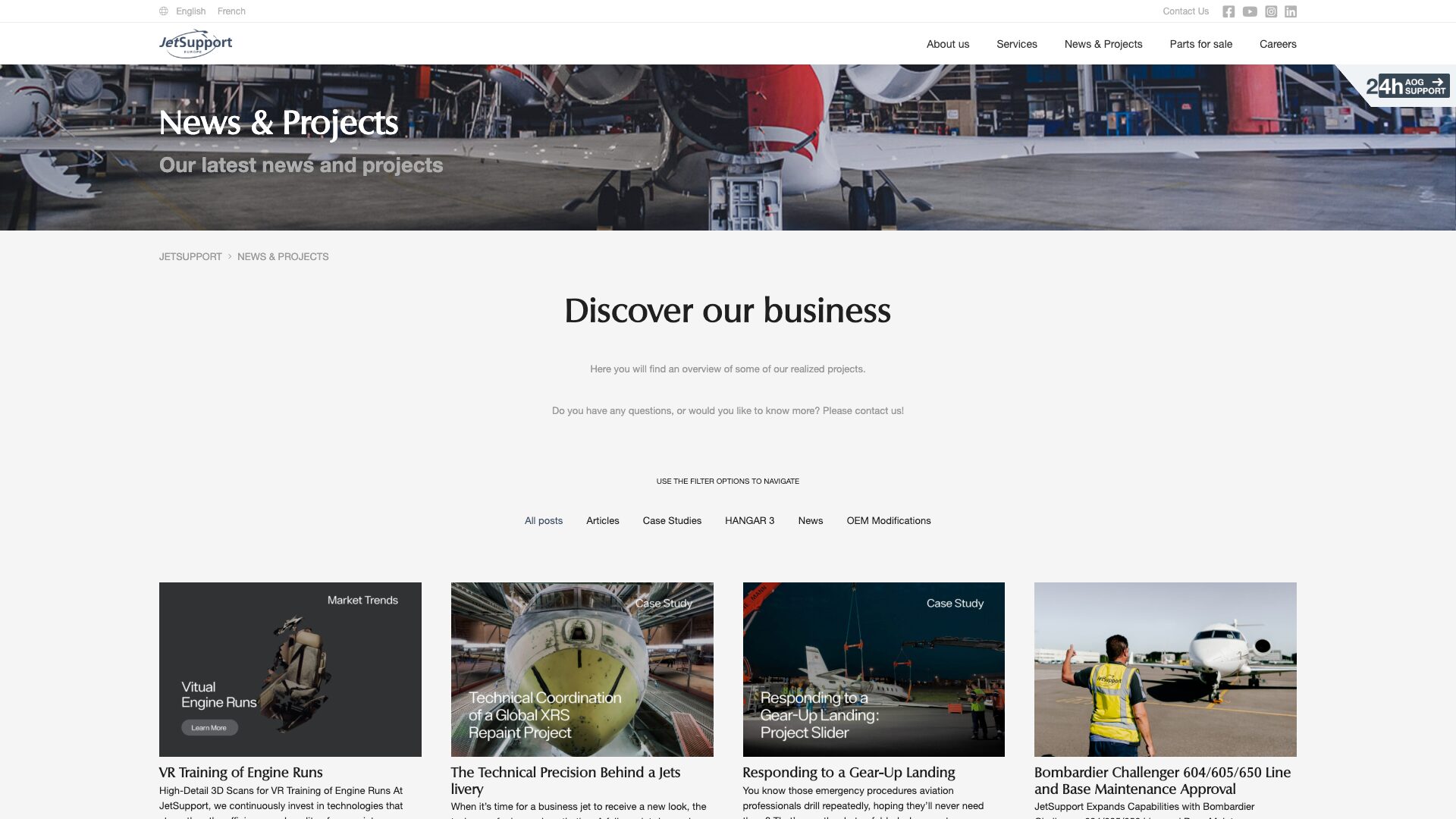Open the 24h AOG Support badge
1456x819 pixels.
pyautogui.click(x=1407, y=86)
